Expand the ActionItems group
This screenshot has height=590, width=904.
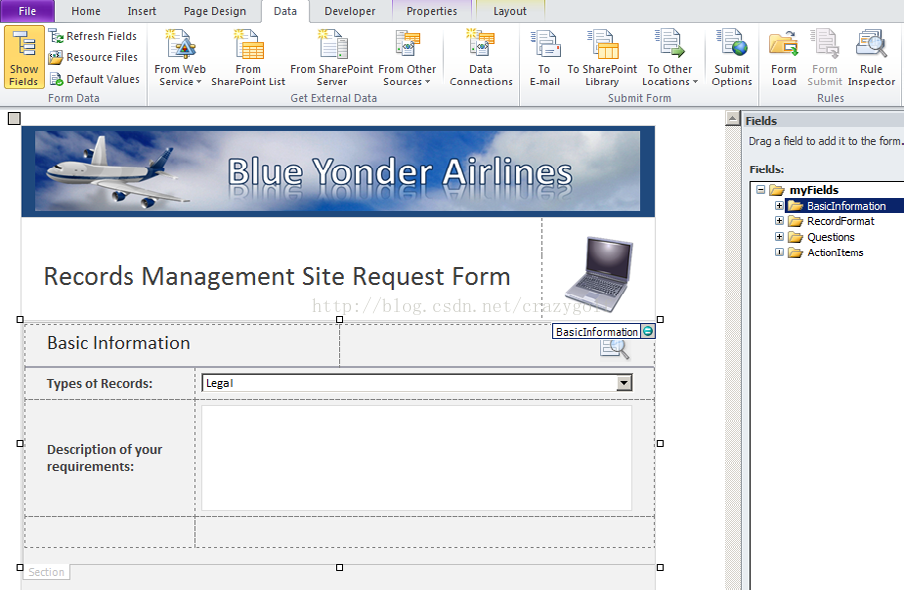click(779, 252)
